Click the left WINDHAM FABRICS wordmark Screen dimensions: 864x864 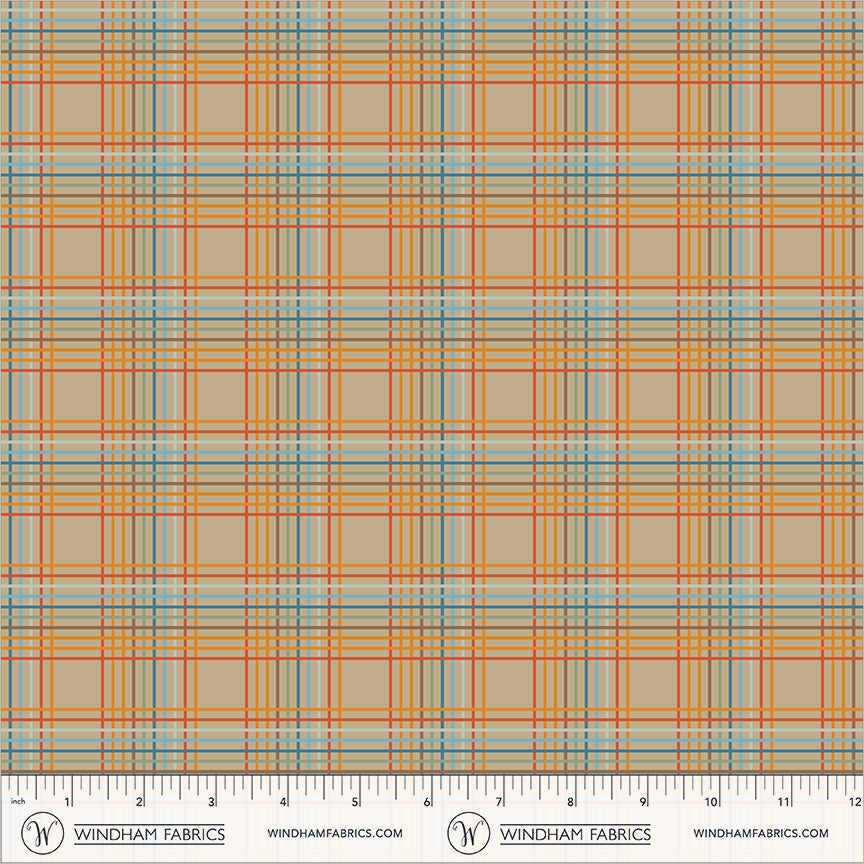point(149,834)
